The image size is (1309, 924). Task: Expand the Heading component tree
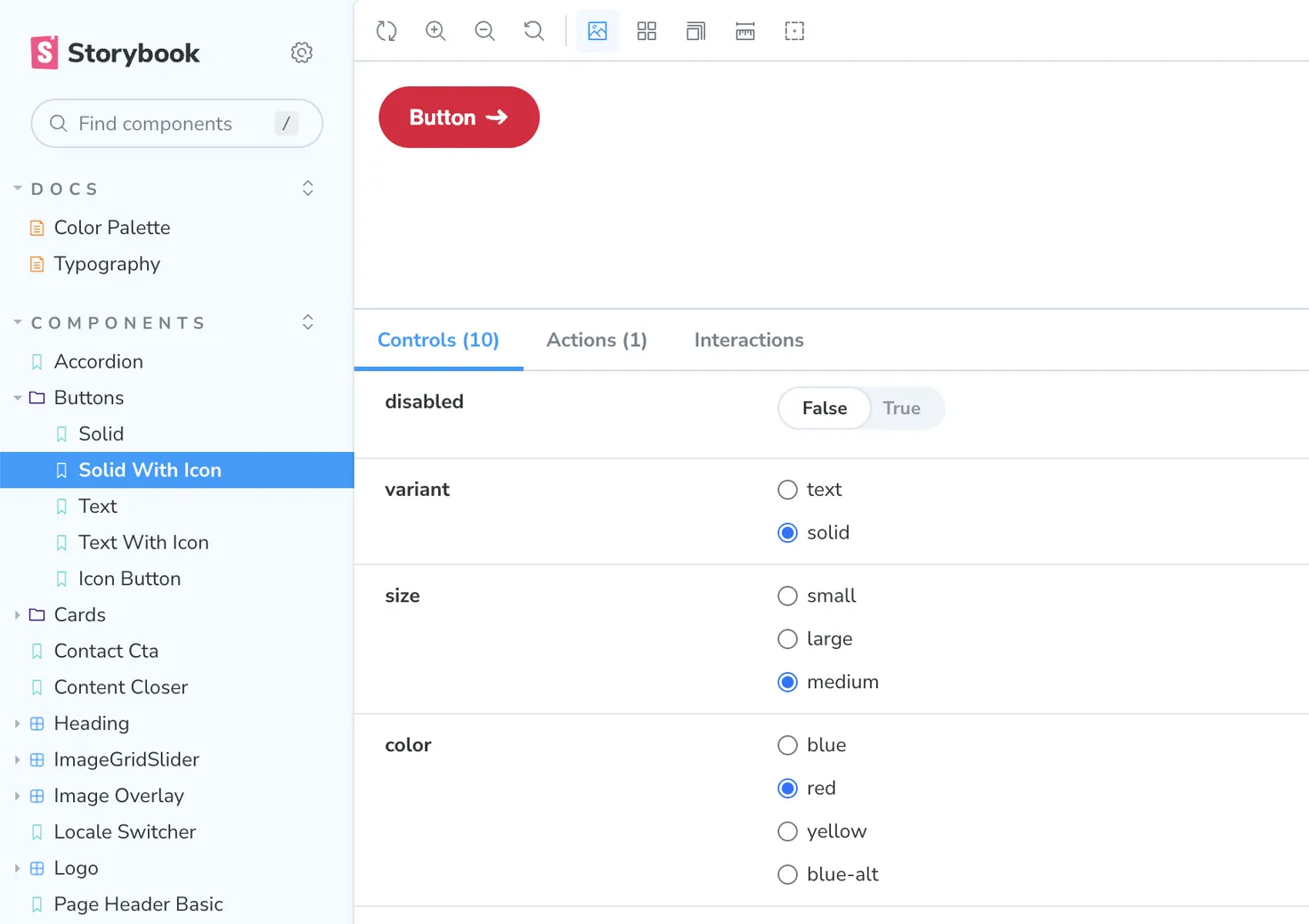pos(17,724)
